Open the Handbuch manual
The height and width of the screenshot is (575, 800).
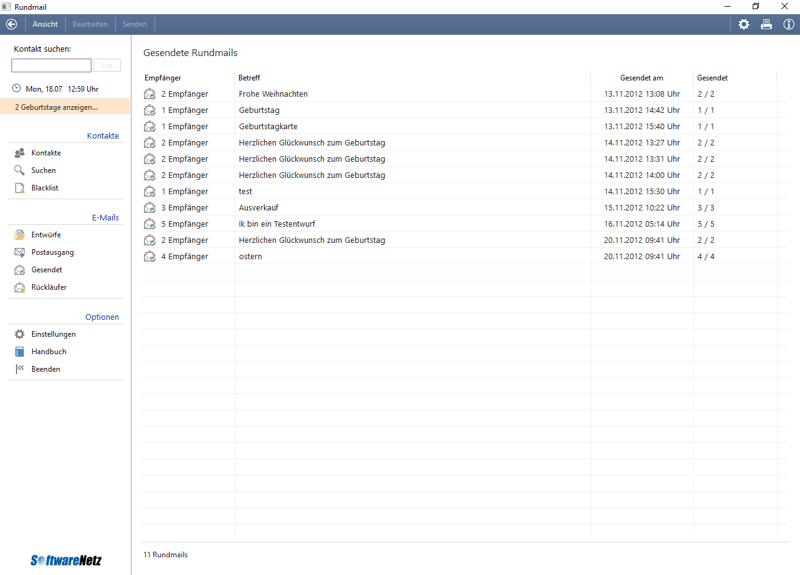coord(48,352)
